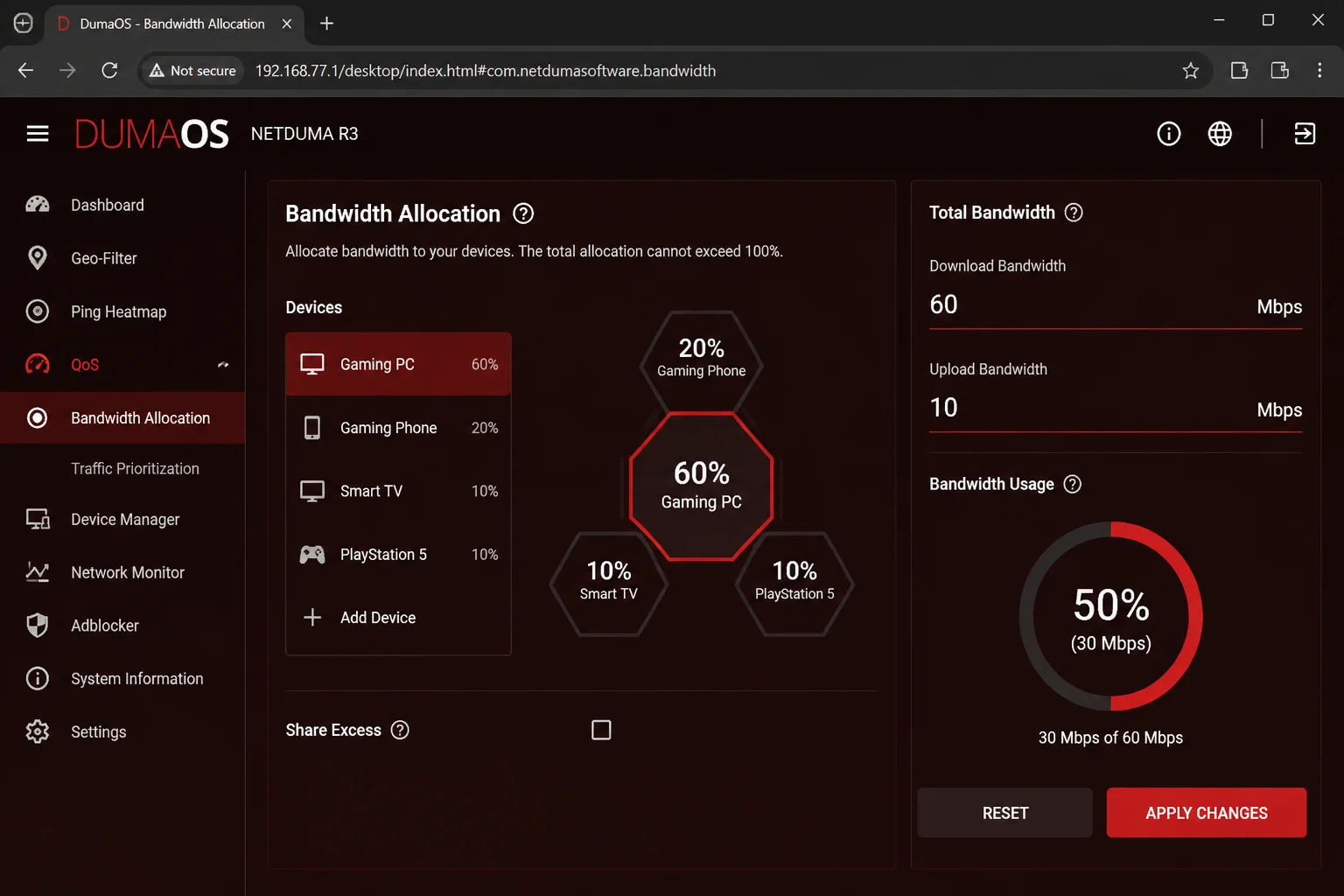Screen dimensions: 1344x896
Task: Select Bandwidth Allocation radio icon in sidebar
Action: (x=38, y=418)
